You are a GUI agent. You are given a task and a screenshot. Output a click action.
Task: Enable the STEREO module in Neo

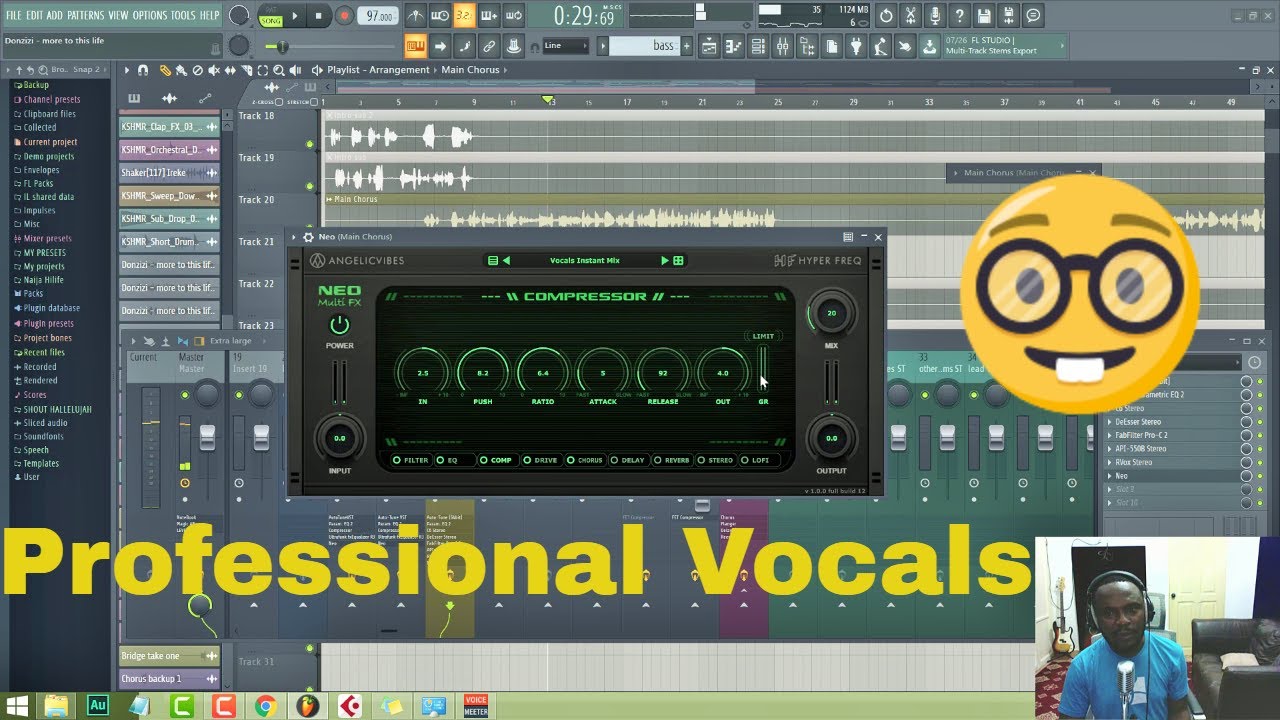(716, 460)
